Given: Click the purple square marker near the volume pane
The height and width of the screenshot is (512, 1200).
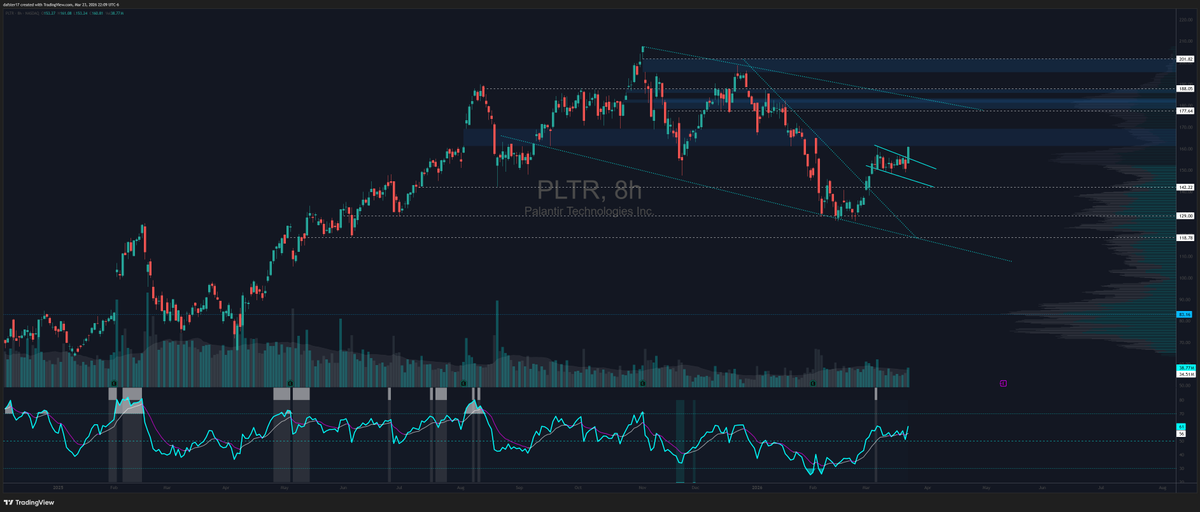Looking at the screenshot, I should coord(1002,382).
